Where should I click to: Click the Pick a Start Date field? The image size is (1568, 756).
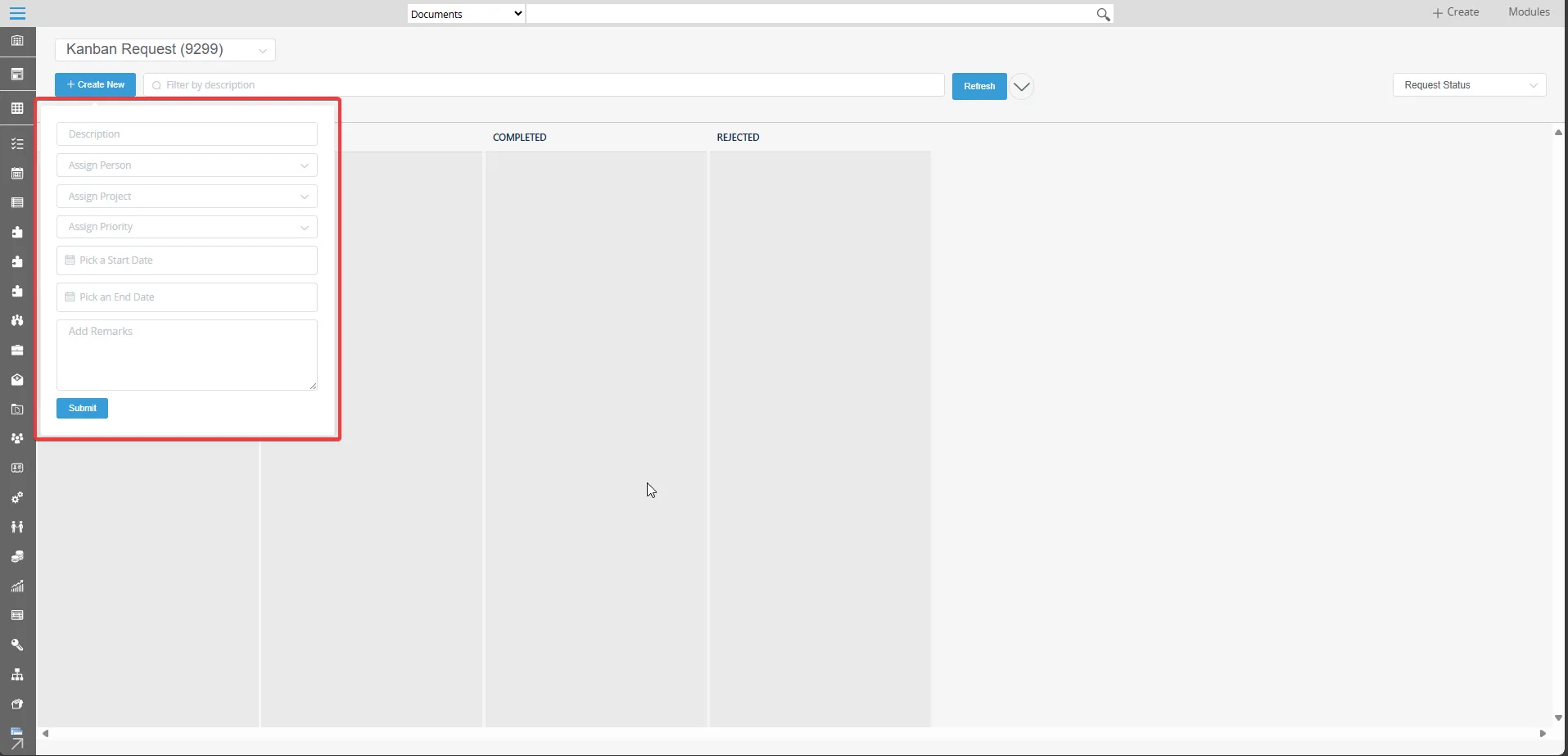187,260
